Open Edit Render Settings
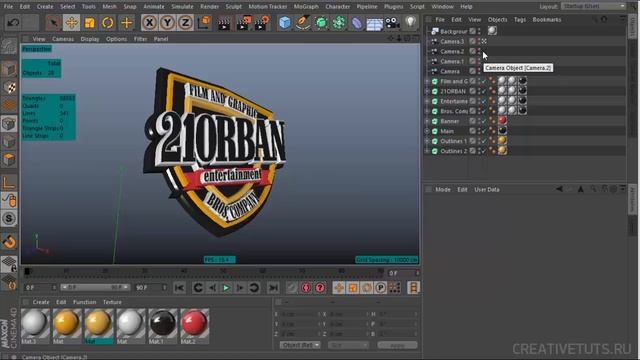This screenshot has width=640, height=360. click(x=262, y=23)
